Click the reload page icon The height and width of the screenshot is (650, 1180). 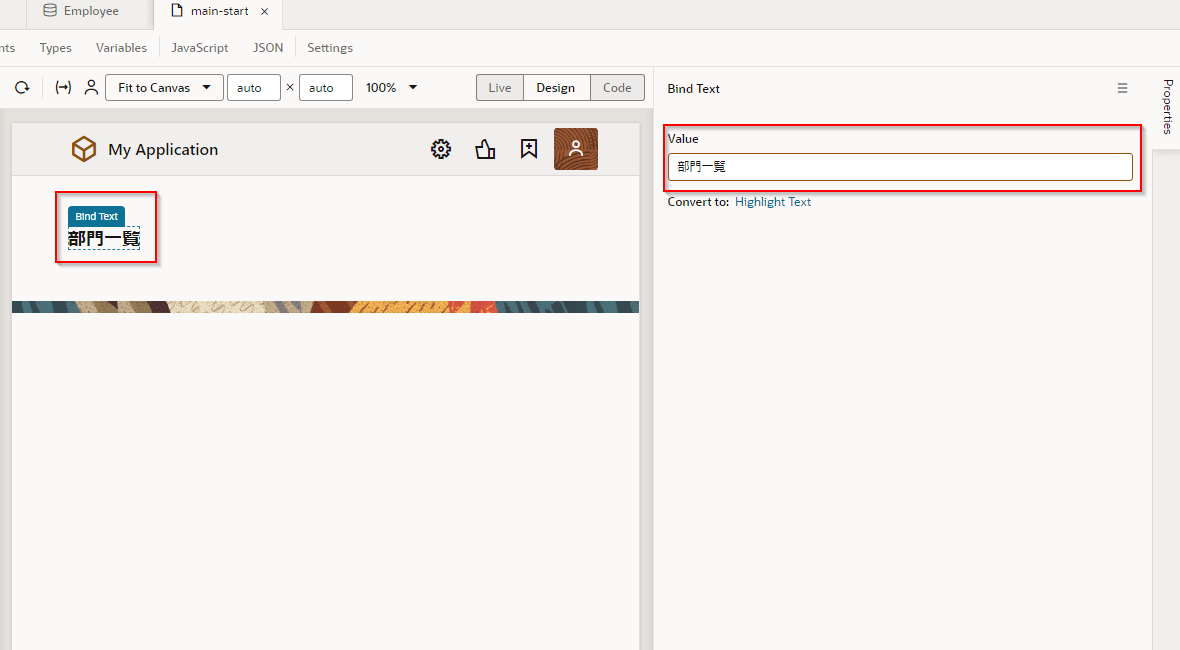pos(22,88)
